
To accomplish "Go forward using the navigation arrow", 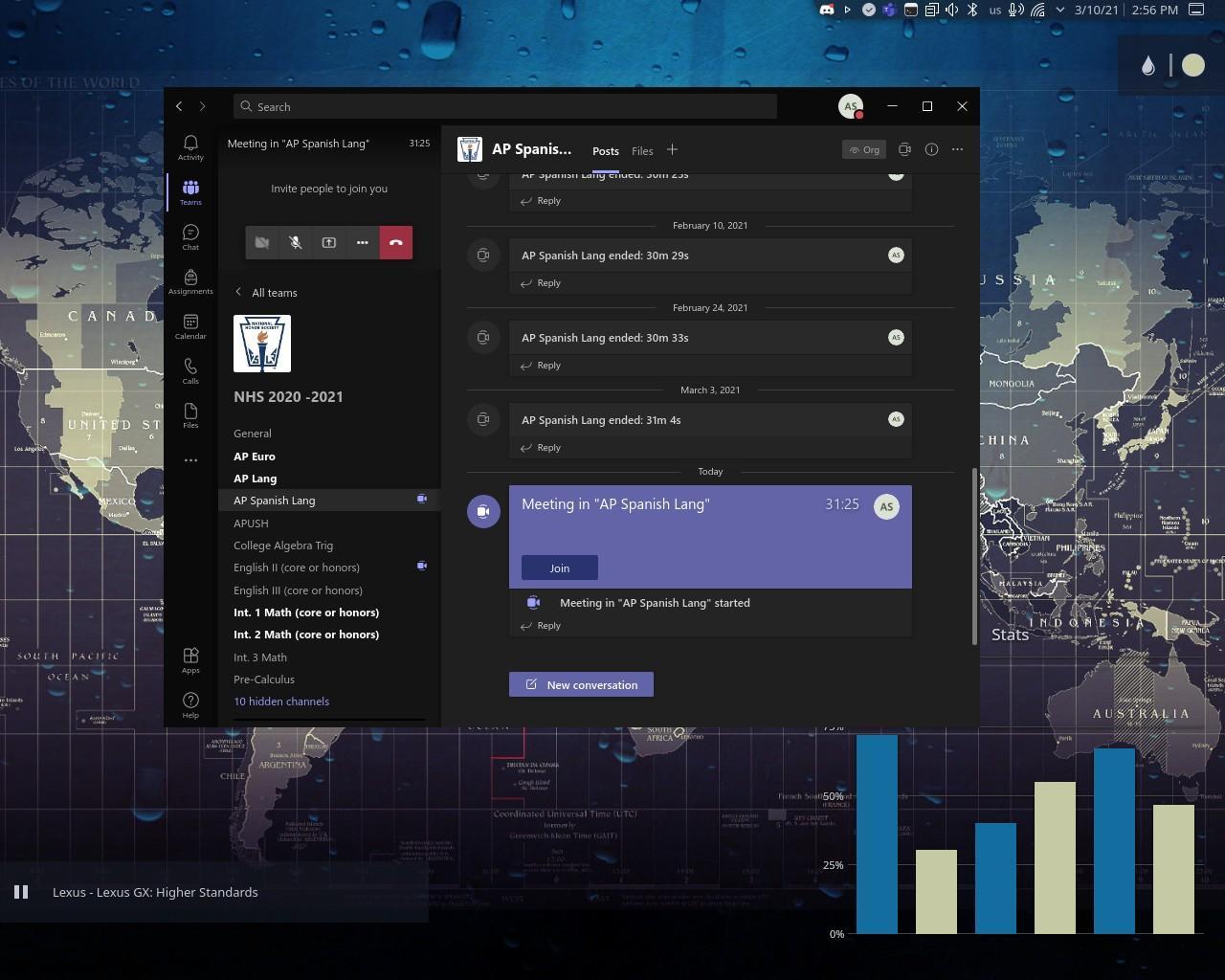I will pyautogui.click(x=202, y=106).
